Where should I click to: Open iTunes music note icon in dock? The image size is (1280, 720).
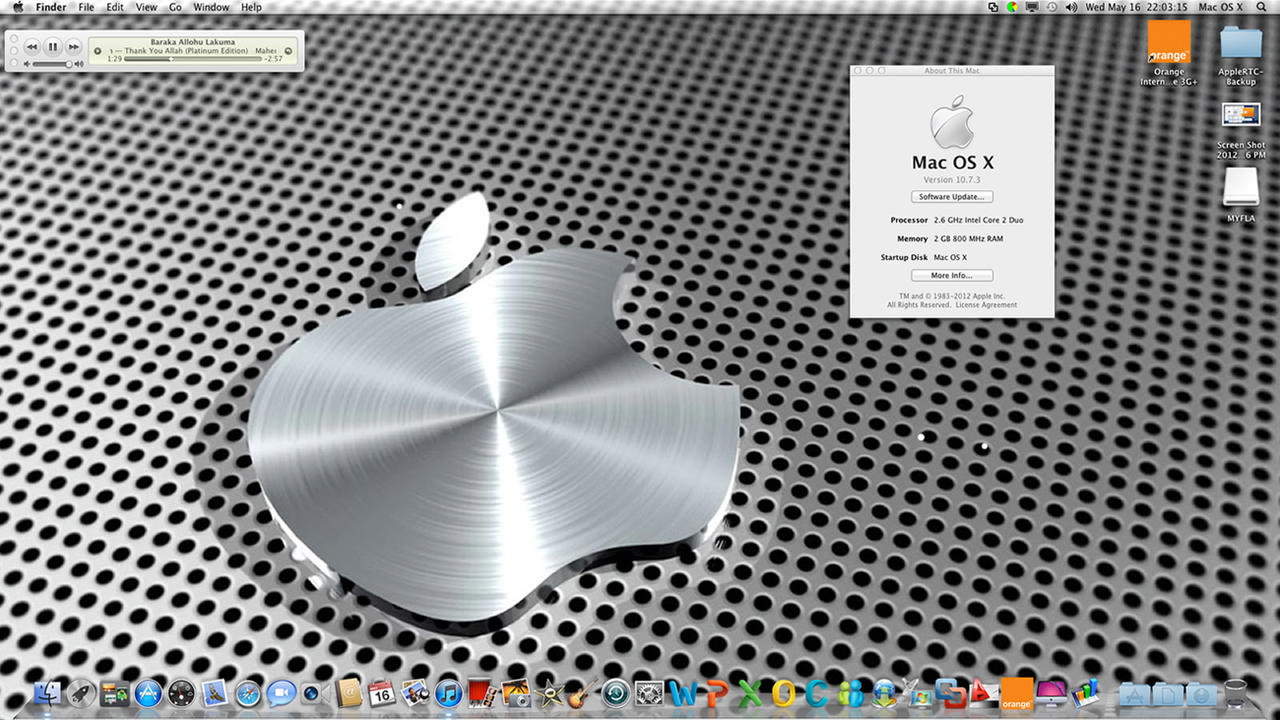tap(448, 692)
